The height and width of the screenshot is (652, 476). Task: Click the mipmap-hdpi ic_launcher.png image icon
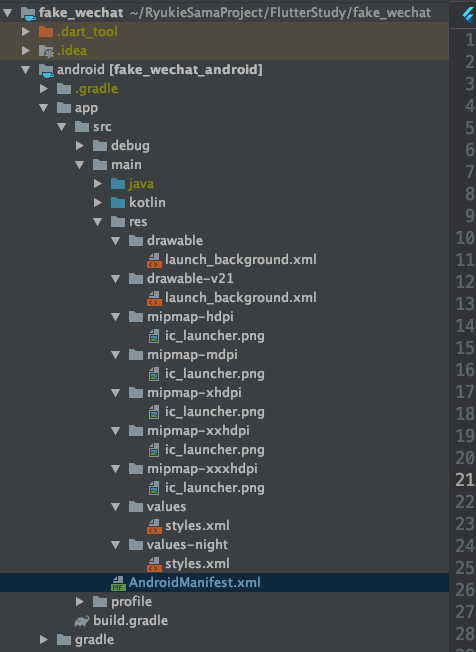154,336
